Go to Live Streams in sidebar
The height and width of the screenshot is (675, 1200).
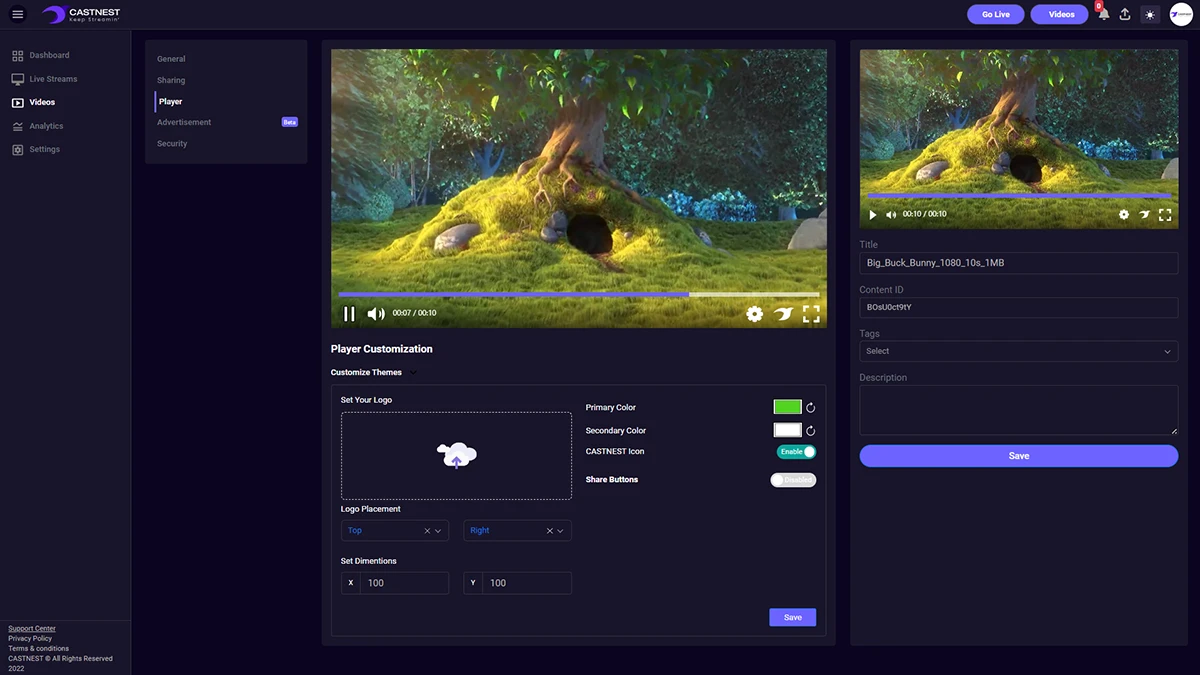tap(53, 79)
